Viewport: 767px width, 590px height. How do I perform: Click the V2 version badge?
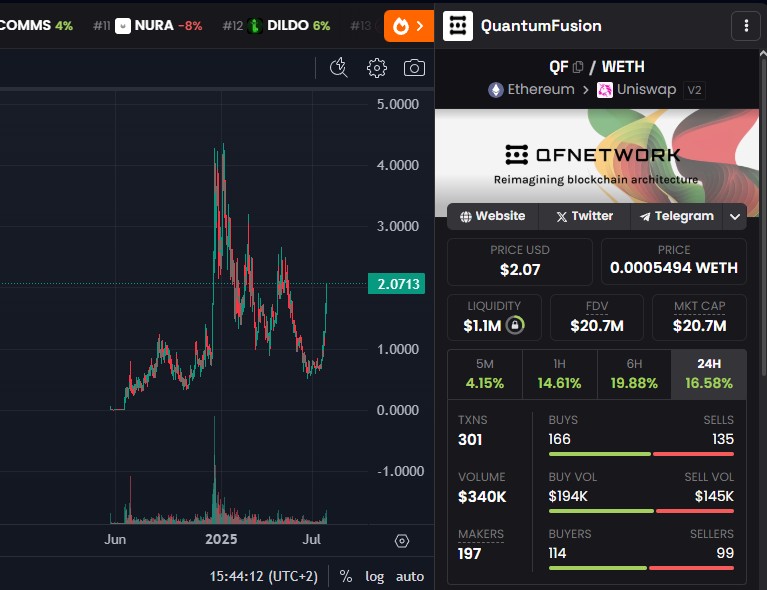coord(694,91)
